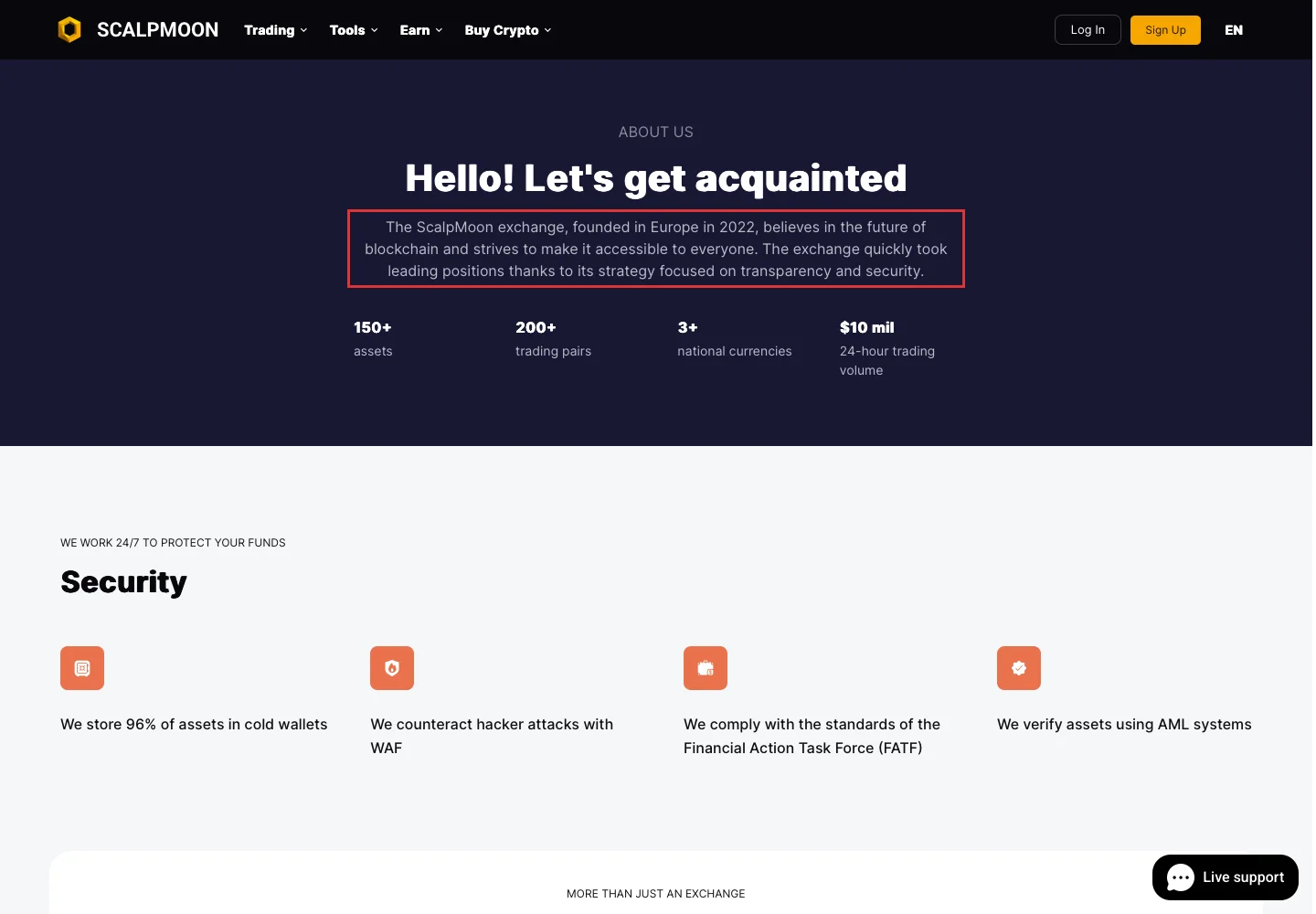Click the ScalpMoon hexagon logo icon

pyautogui.click(x=69, y=30)
